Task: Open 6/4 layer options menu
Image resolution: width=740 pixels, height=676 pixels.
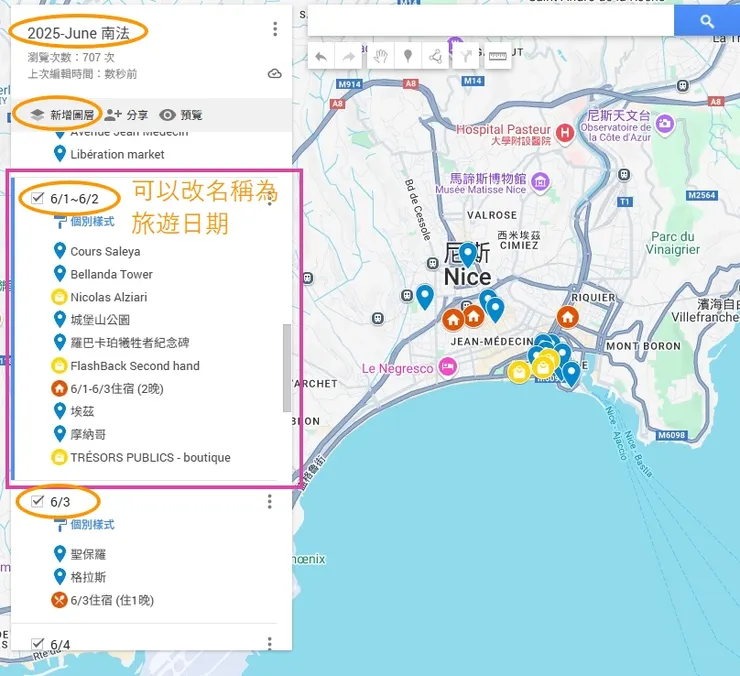Action: [269, 643]
